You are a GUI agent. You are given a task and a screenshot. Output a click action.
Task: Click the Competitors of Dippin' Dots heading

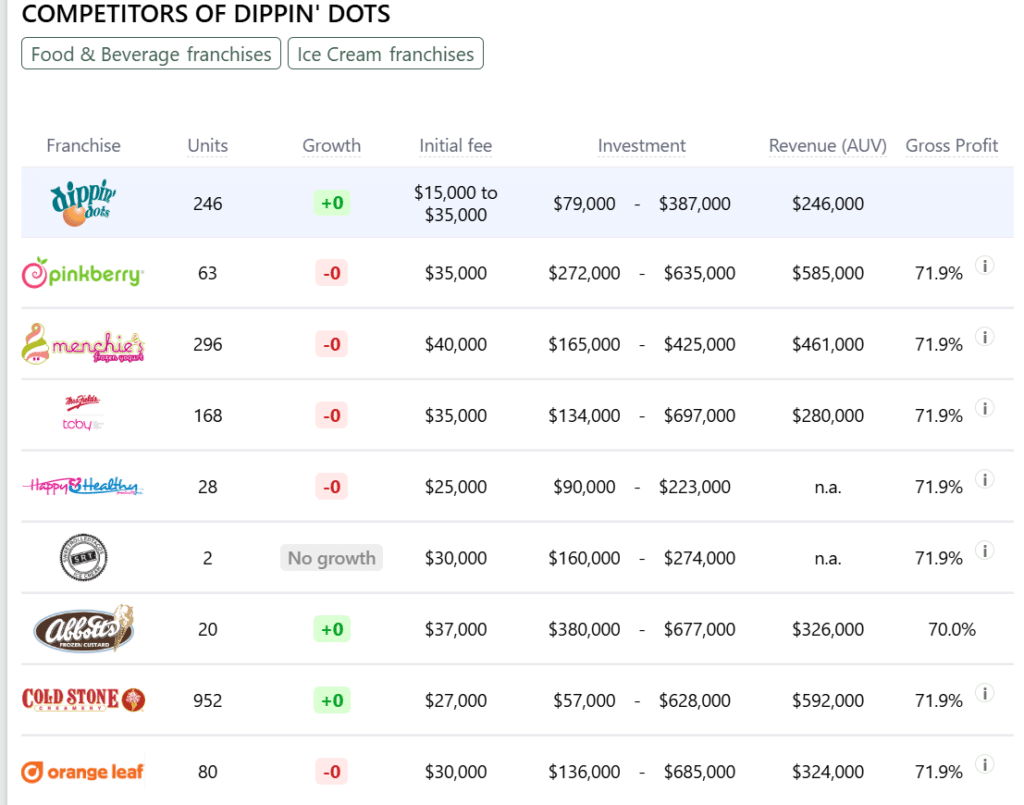click(206, 13)
